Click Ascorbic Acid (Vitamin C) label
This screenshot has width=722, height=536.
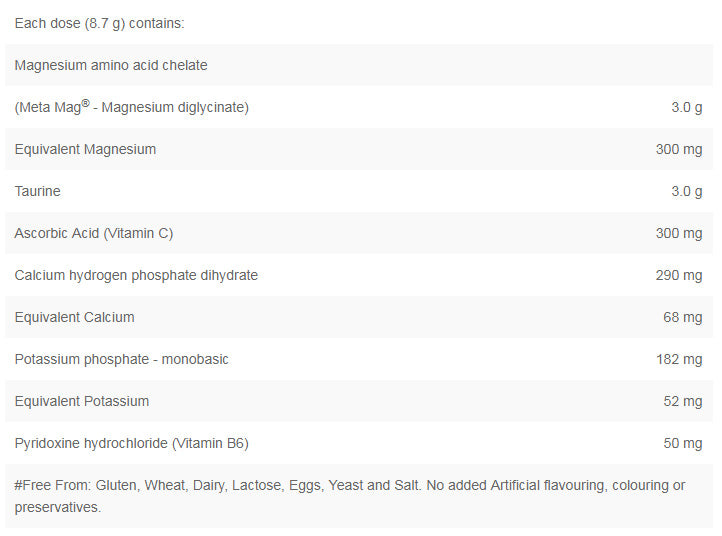point(94,233)
